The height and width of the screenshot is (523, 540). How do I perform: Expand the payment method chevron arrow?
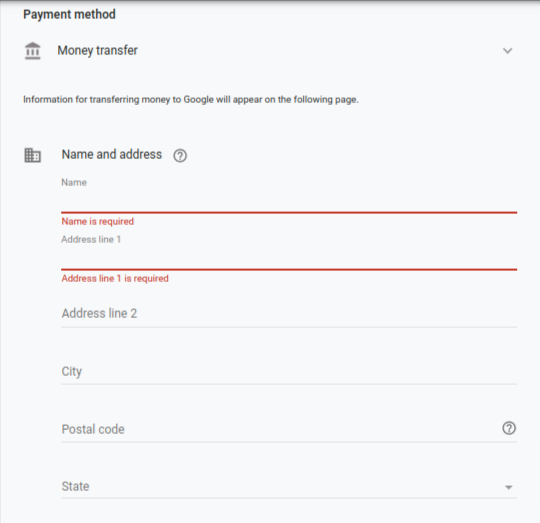[x=508, y=51]
